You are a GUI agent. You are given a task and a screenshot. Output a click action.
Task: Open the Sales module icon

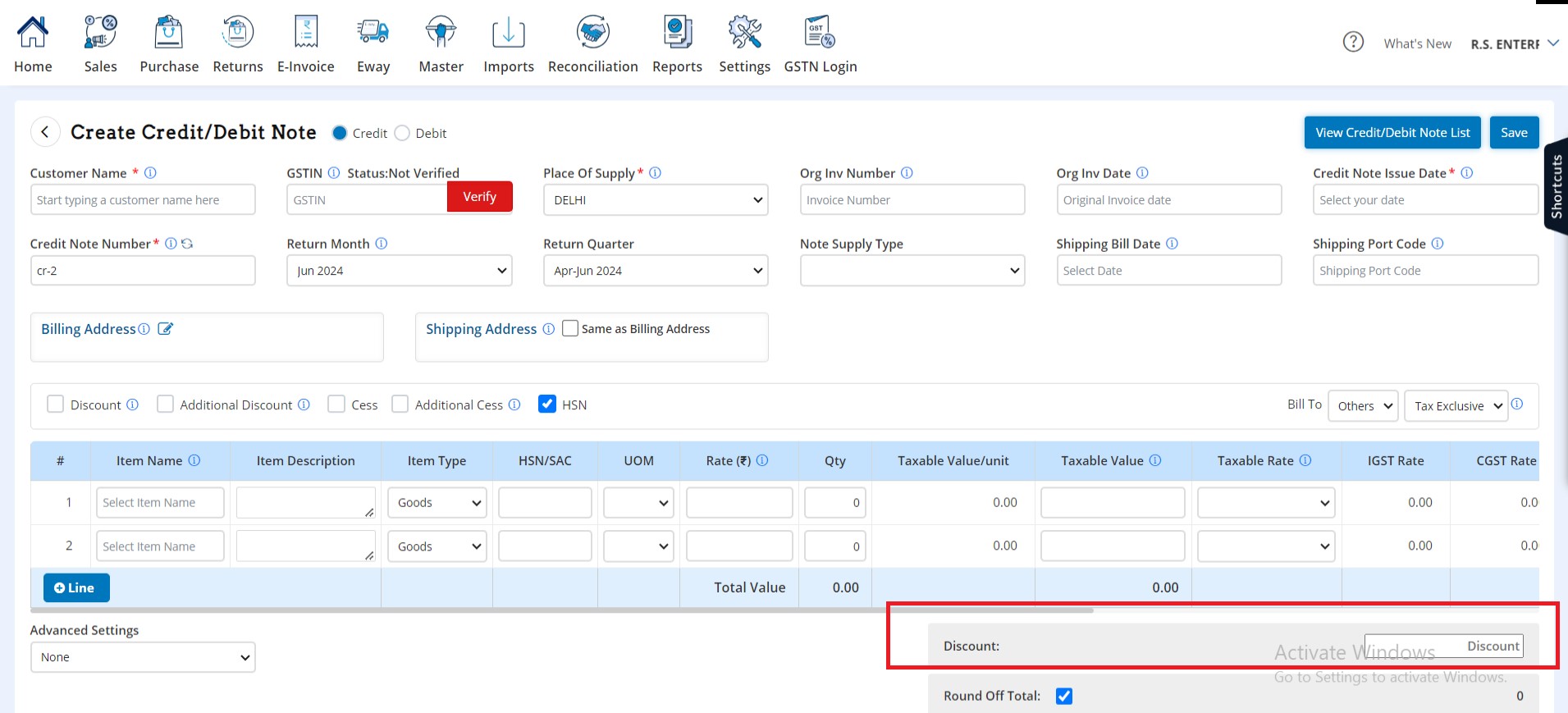coord(101,32)
